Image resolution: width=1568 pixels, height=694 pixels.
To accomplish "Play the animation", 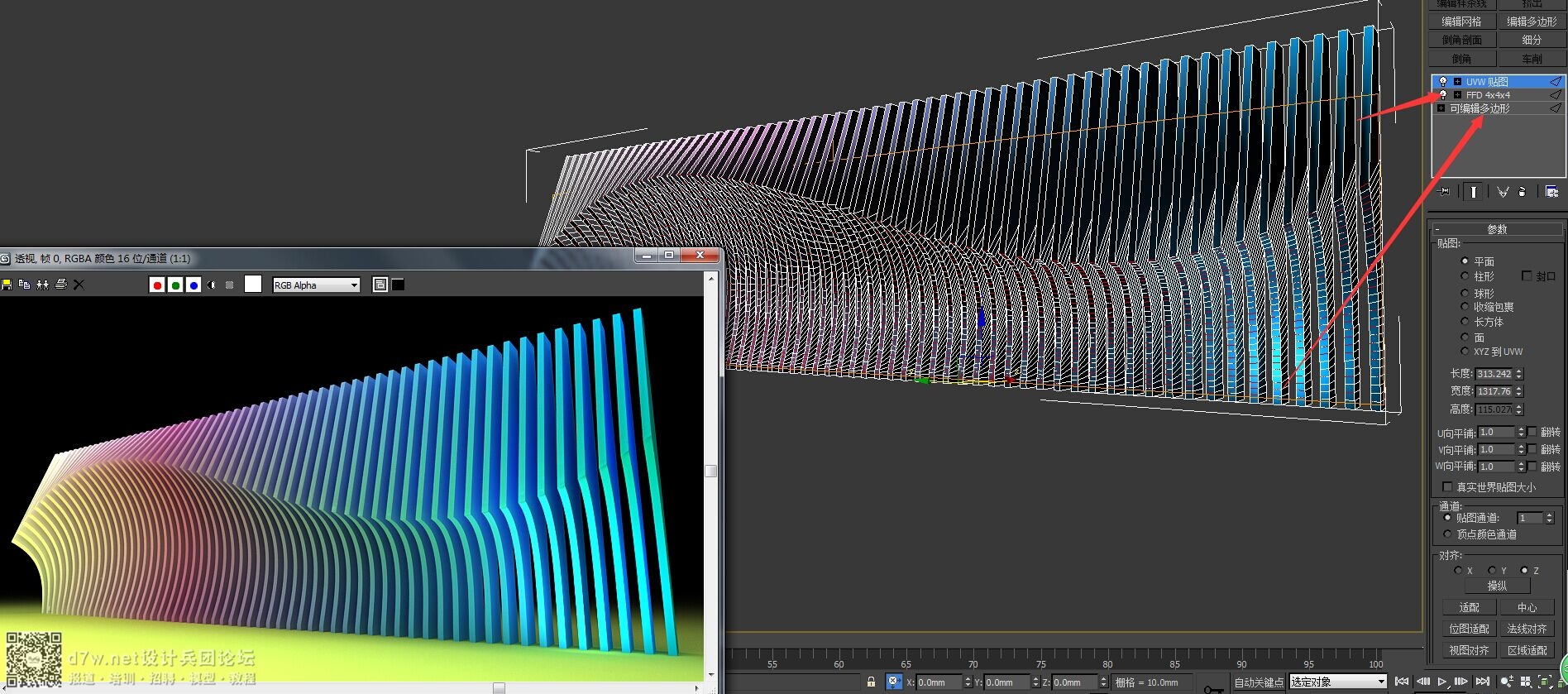I will click(1441, 682).
